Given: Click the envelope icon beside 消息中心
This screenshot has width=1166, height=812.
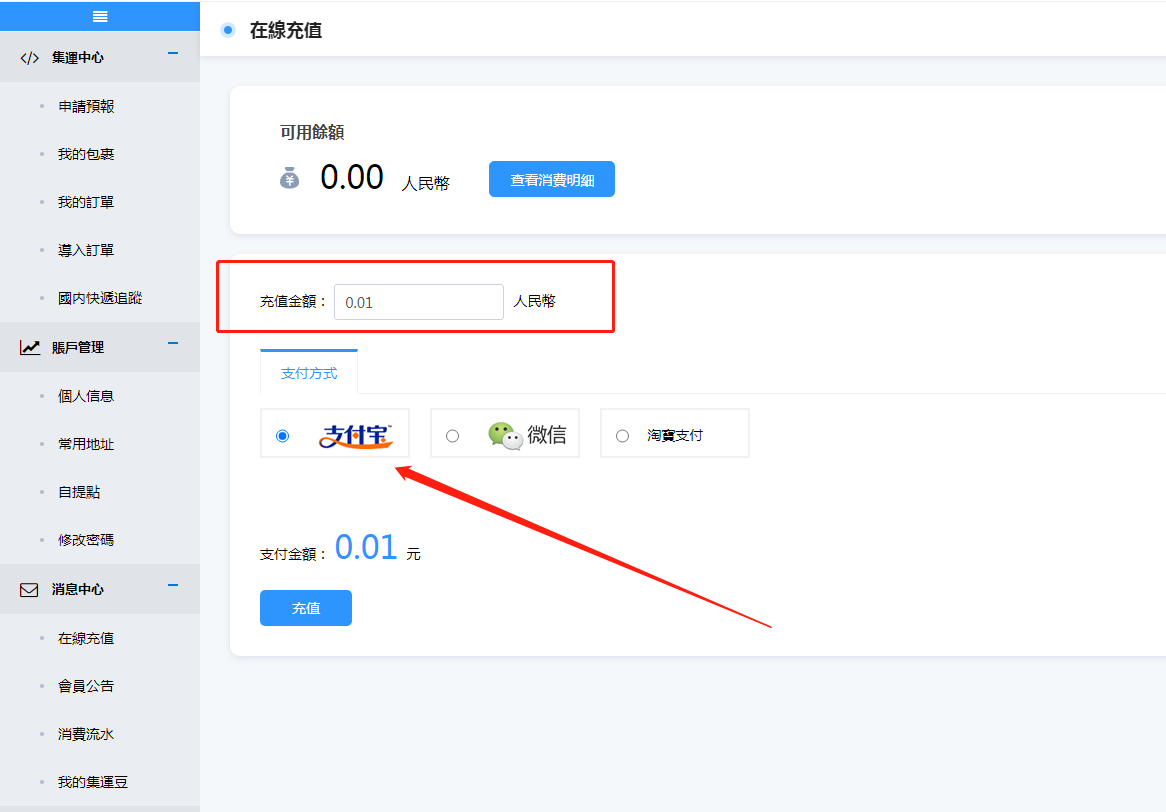Looking at the screenshot, I should (30, 590).
